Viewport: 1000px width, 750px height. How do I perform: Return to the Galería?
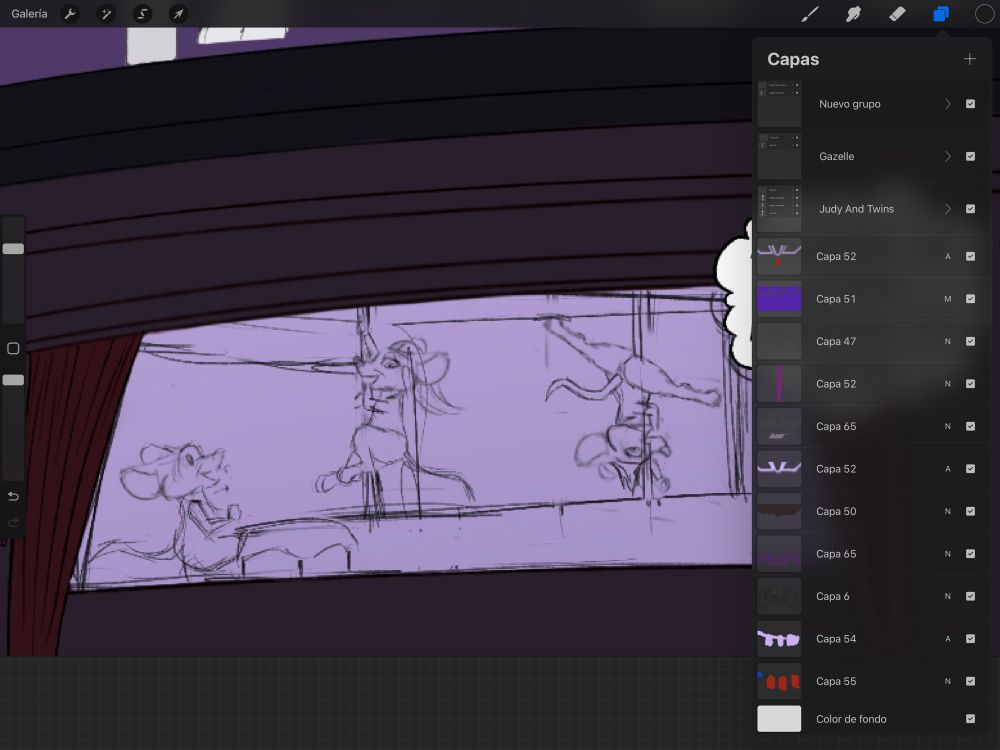point(29,14)
